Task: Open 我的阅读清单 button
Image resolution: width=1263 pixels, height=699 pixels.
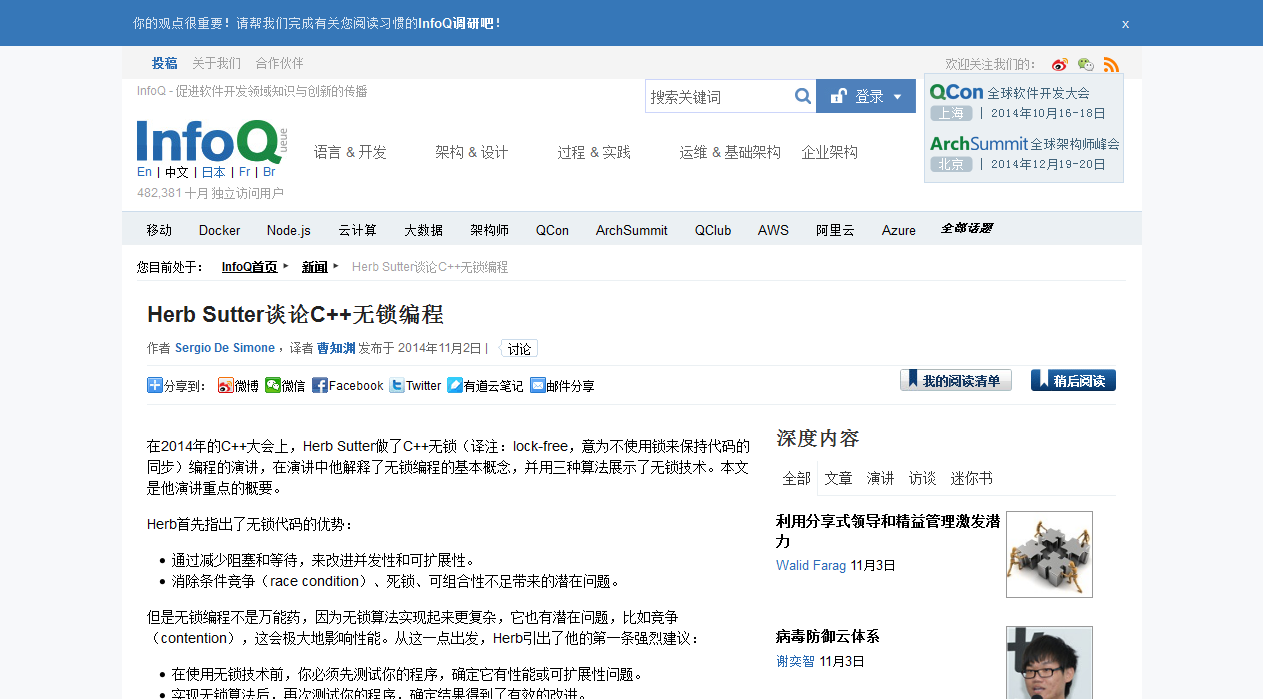Action: pyautogui.click(x=956, y=380)
